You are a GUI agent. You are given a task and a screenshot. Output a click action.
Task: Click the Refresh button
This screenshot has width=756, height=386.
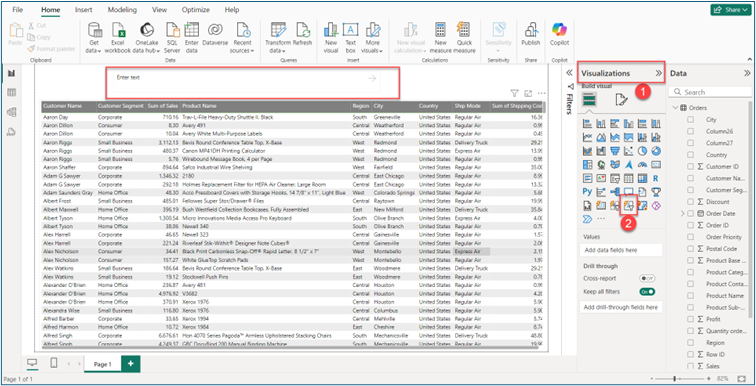coord(303,34)
